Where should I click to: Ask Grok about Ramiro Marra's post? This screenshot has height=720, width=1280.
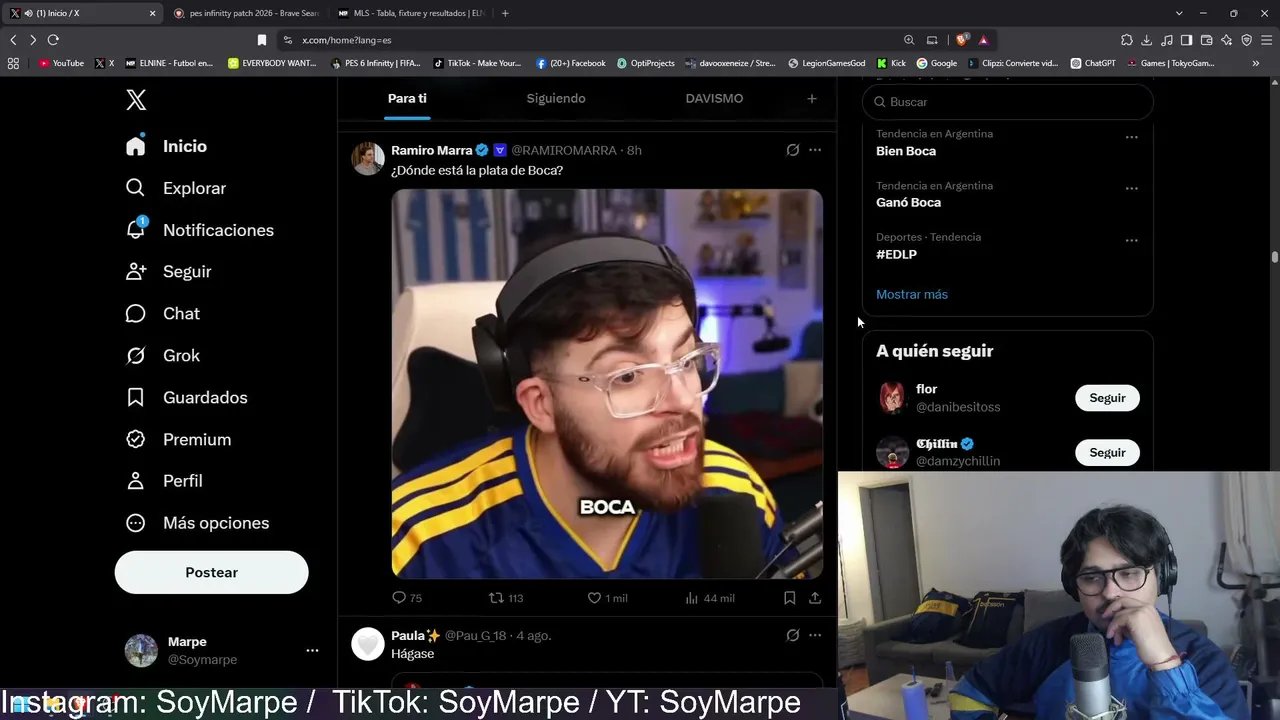793,150
